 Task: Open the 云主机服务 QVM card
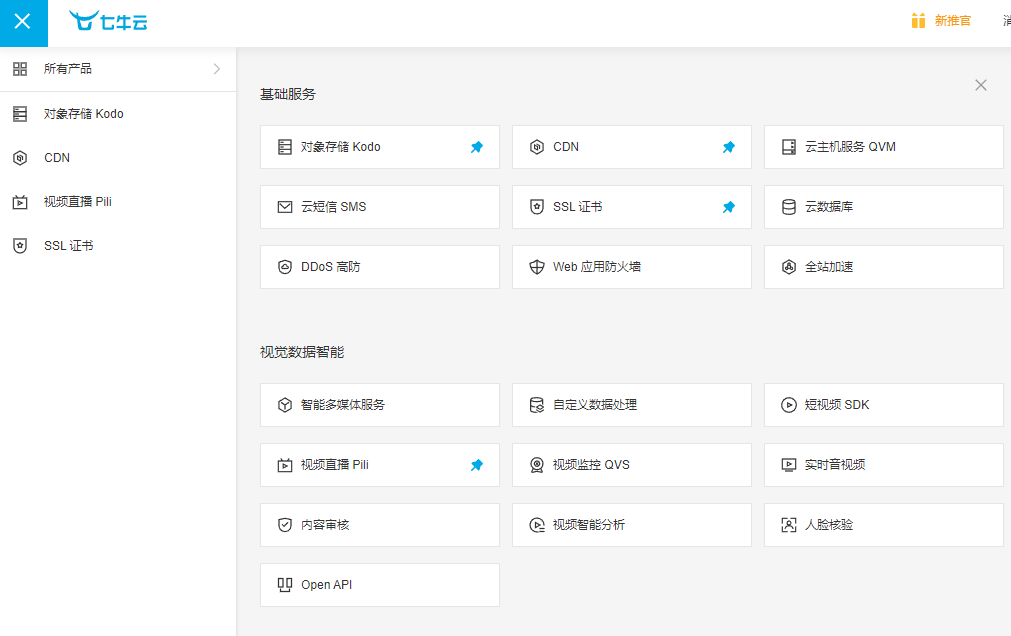[x=884, y=147]
